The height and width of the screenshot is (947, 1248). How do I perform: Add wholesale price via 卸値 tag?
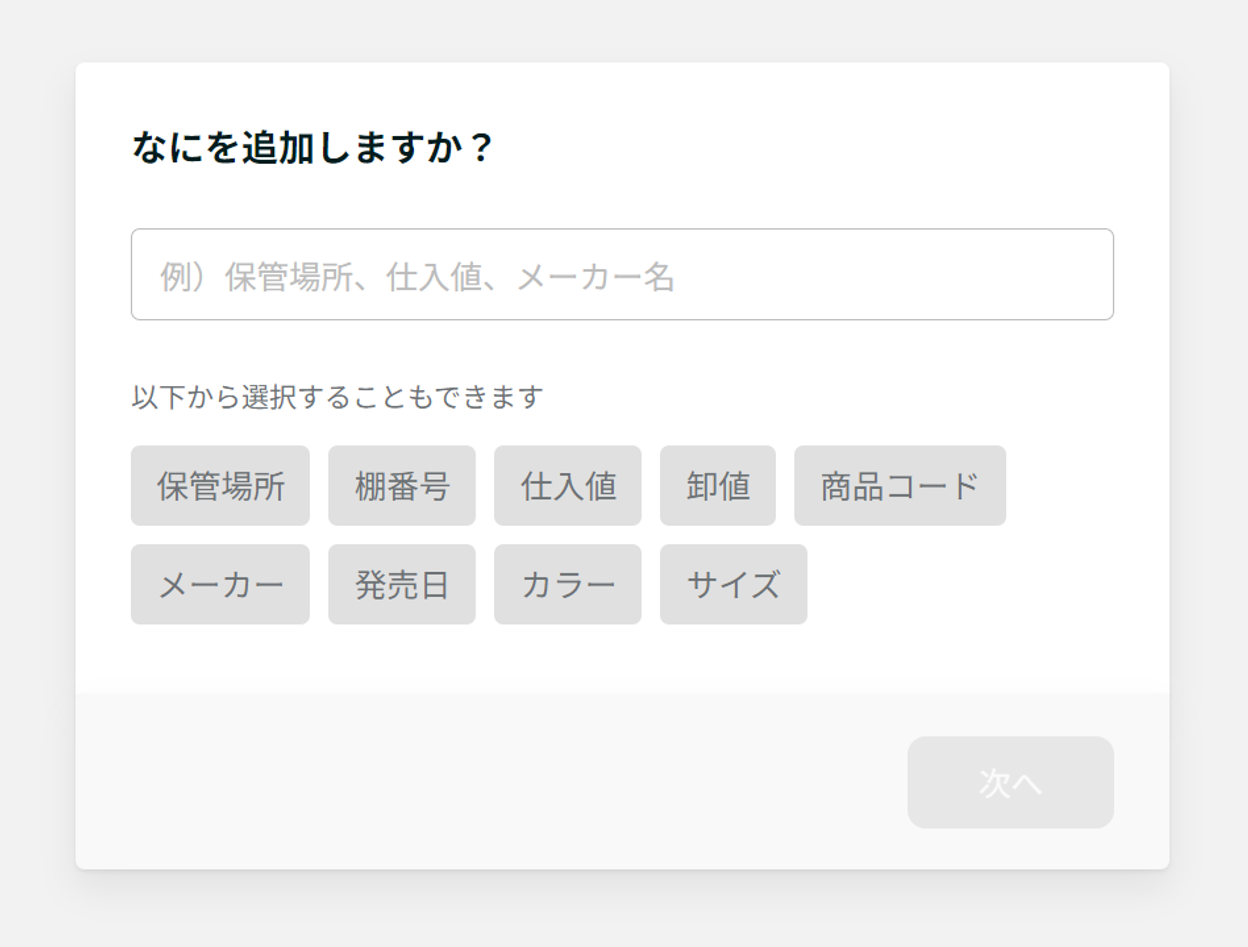coord(718,486)
